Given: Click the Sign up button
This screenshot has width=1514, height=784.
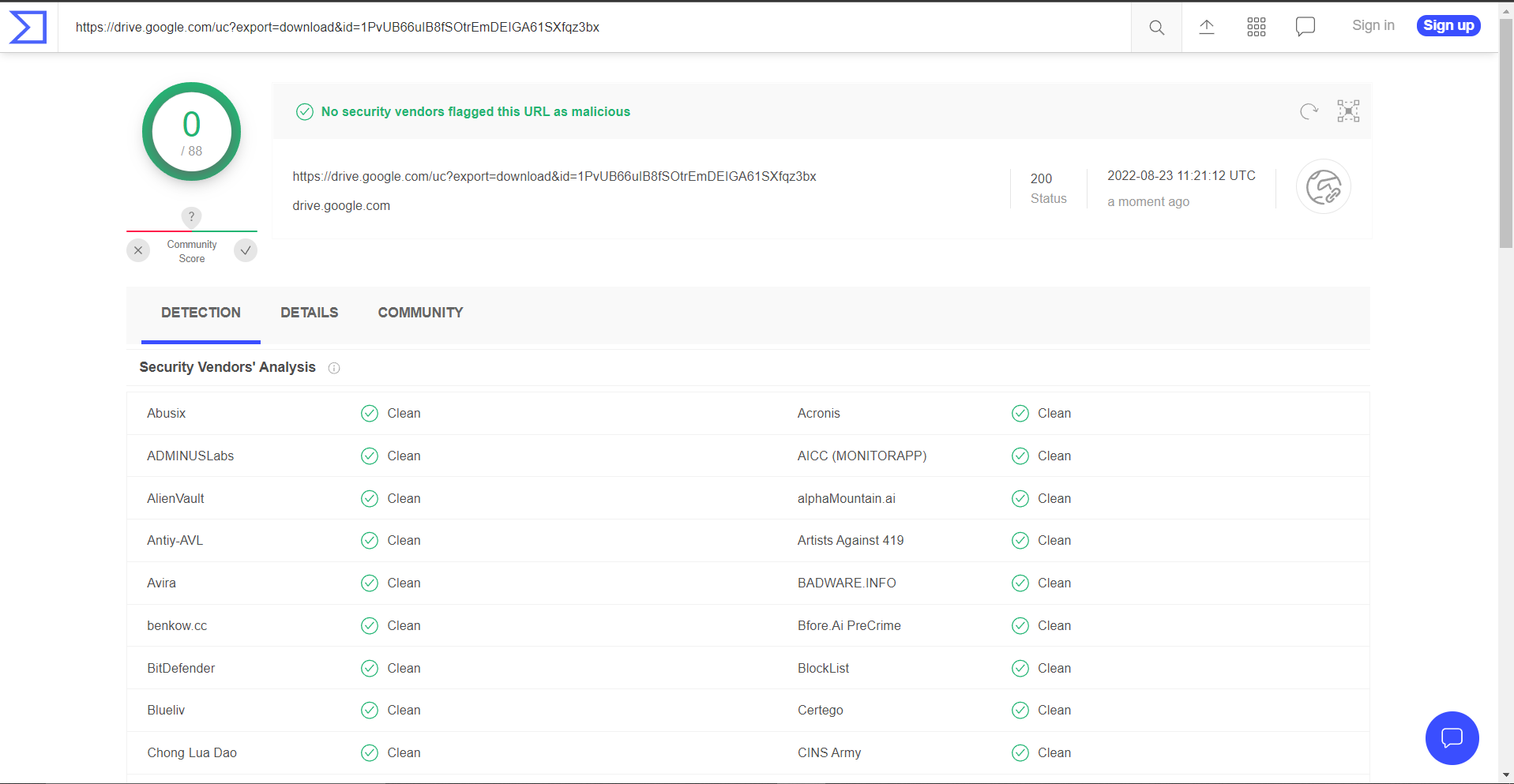Looking at the screenshot, I should coord(1448,26).
